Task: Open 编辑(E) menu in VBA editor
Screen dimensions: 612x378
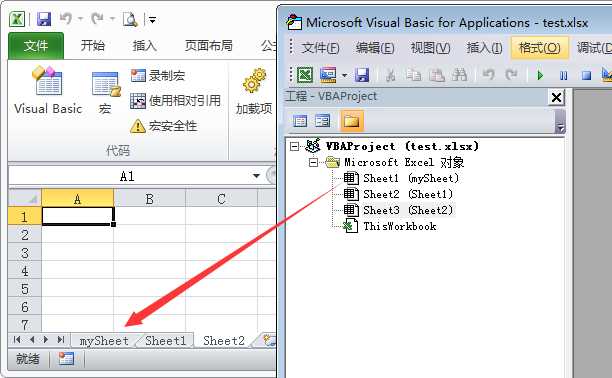Action: (x=375, y=48)
